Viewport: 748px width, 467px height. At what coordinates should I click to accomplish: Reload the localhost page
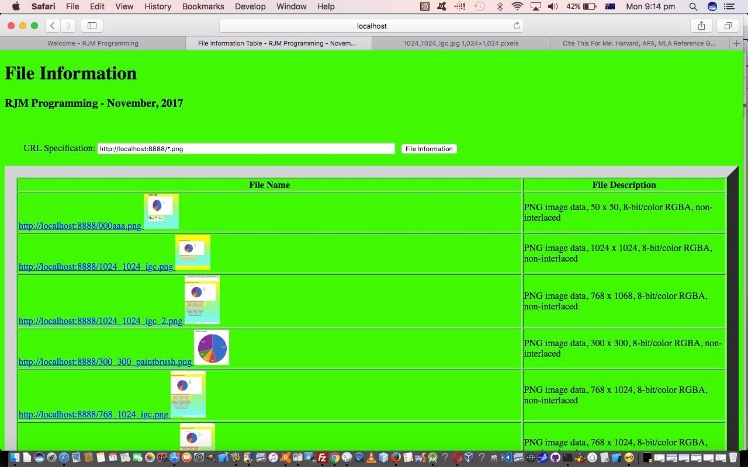pos(517,26)
